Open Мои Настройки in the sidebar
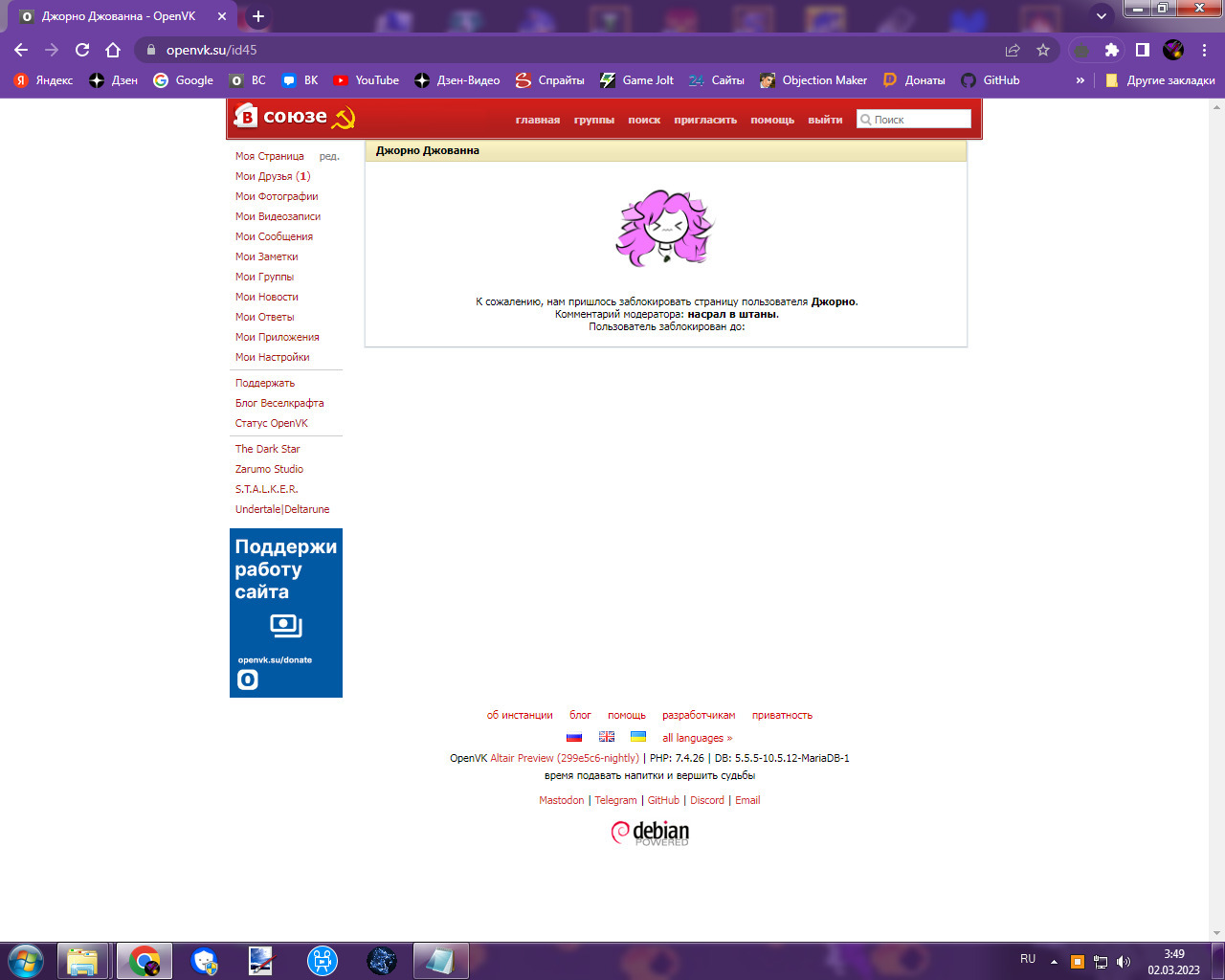This screenshot has height=980, width=1225. 273,357
